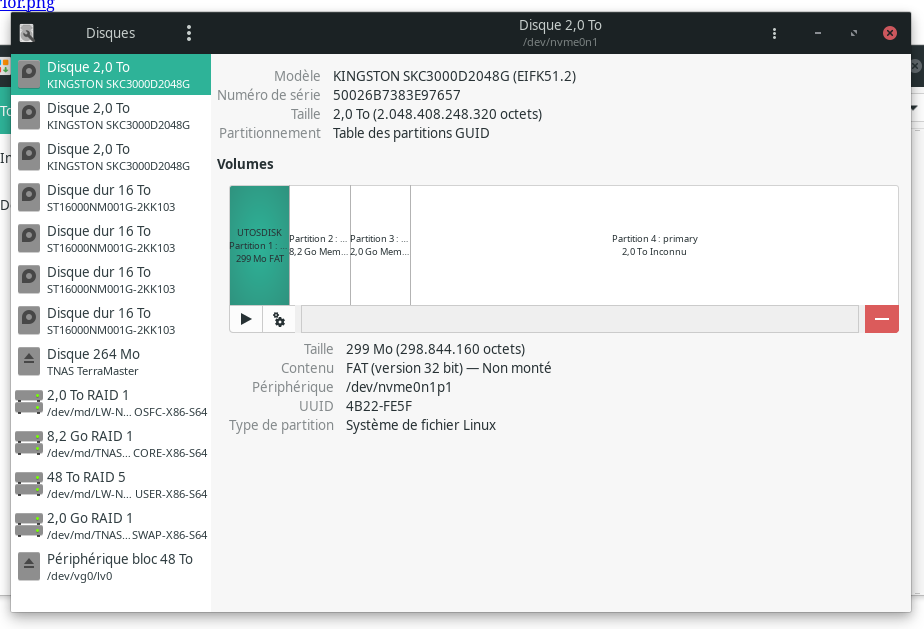This screenshot has height=629, width=924.
Task: Select the 8,2 Go RAID 1 array
Action: pyautogui.click(x=110, y=444)
